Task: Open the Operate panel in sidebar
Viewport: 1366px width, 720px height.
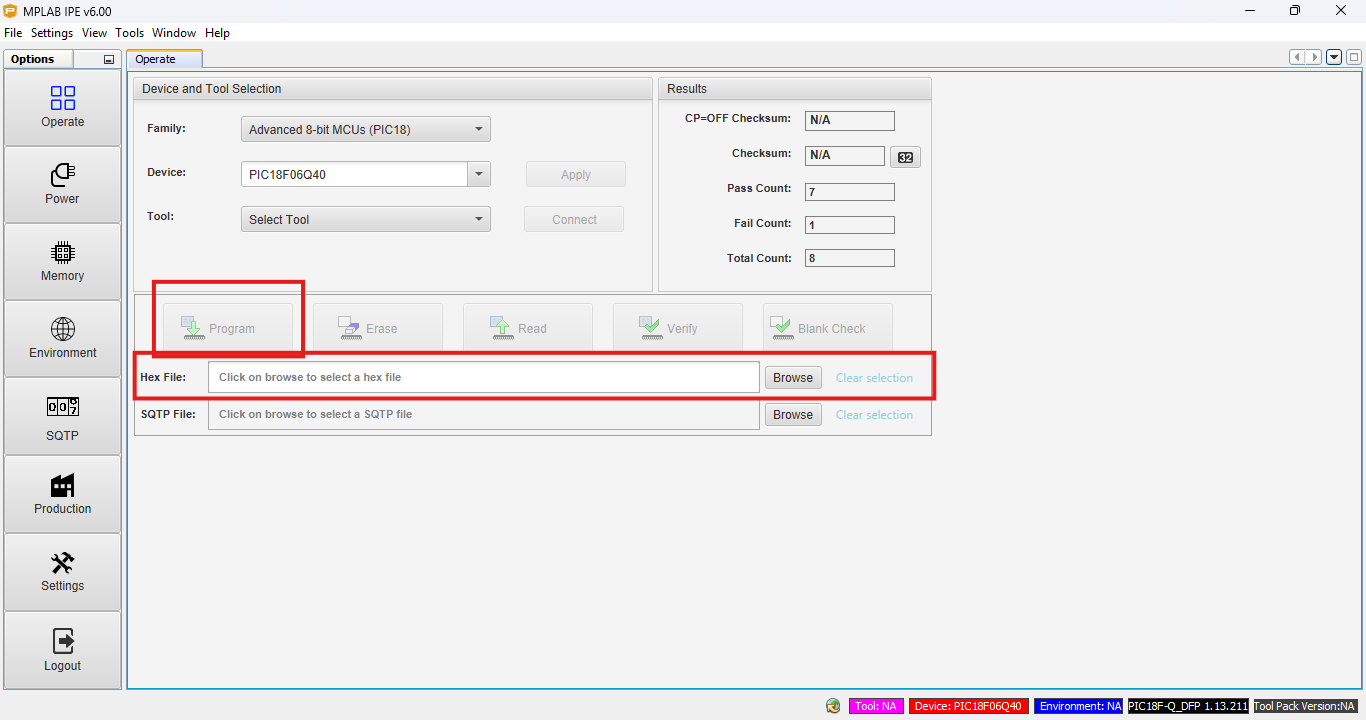Action: (62, 108)
